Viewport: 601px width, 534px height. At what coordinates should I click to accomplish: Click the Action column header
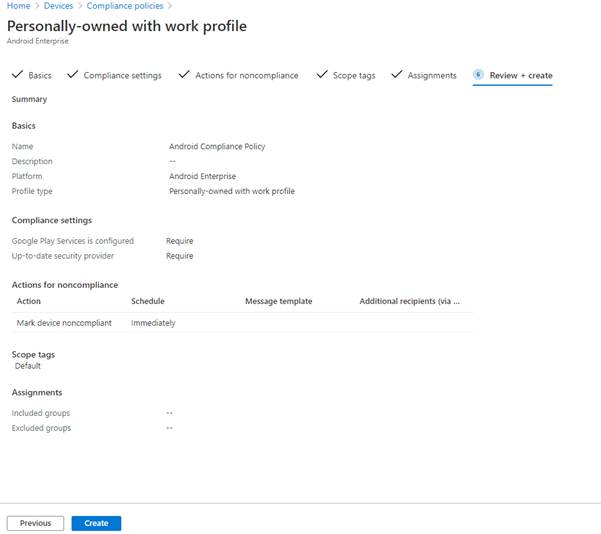[29, 301]
